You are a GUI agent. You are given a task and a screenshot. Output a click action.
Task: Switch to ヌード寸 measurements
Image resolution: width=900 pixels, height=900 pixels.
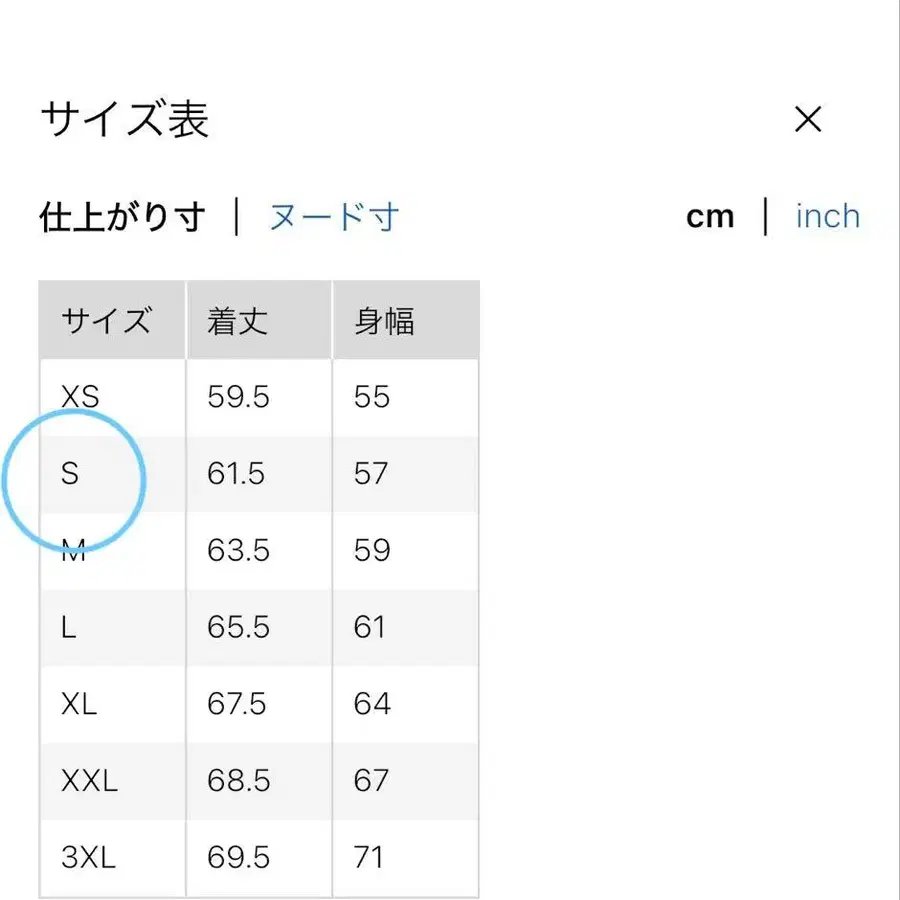pyautogui.click(x=332, y=216)
